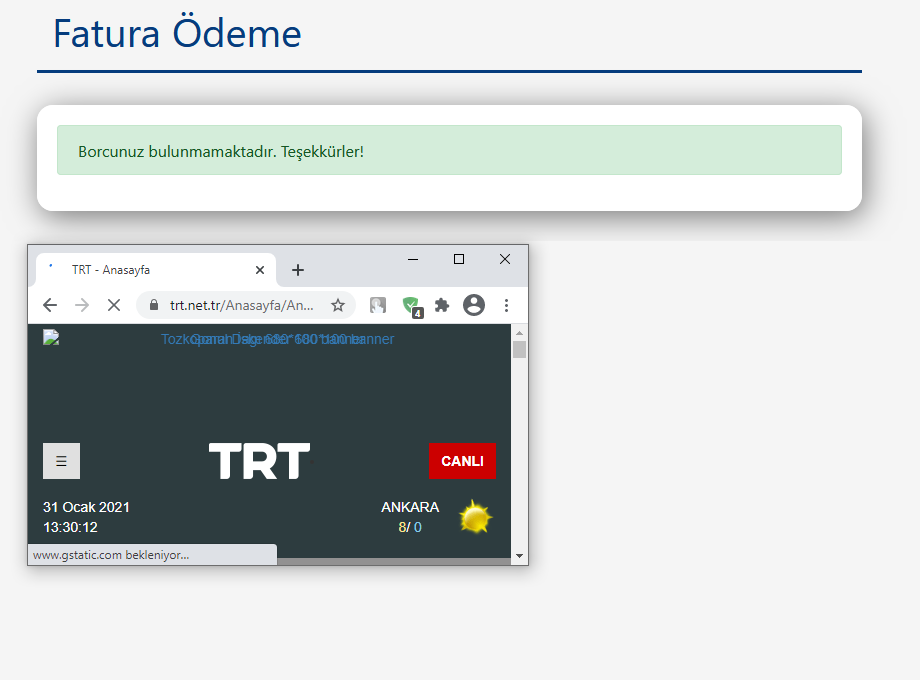The image size is (920, 680).
Task: Open the green shield extension with badge 4
Action: point(412,306)
